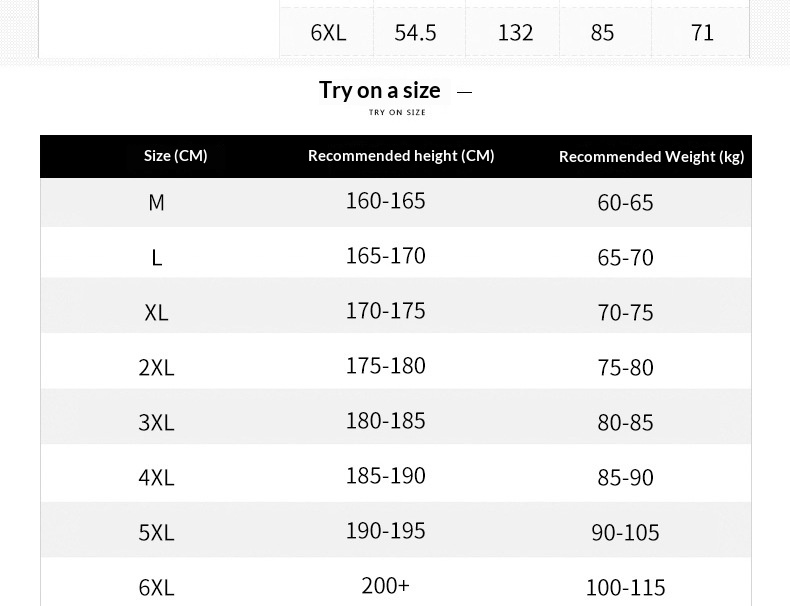Select the 5XL size row label
This screenshot has width=790, height=606.
coord(156,533)
